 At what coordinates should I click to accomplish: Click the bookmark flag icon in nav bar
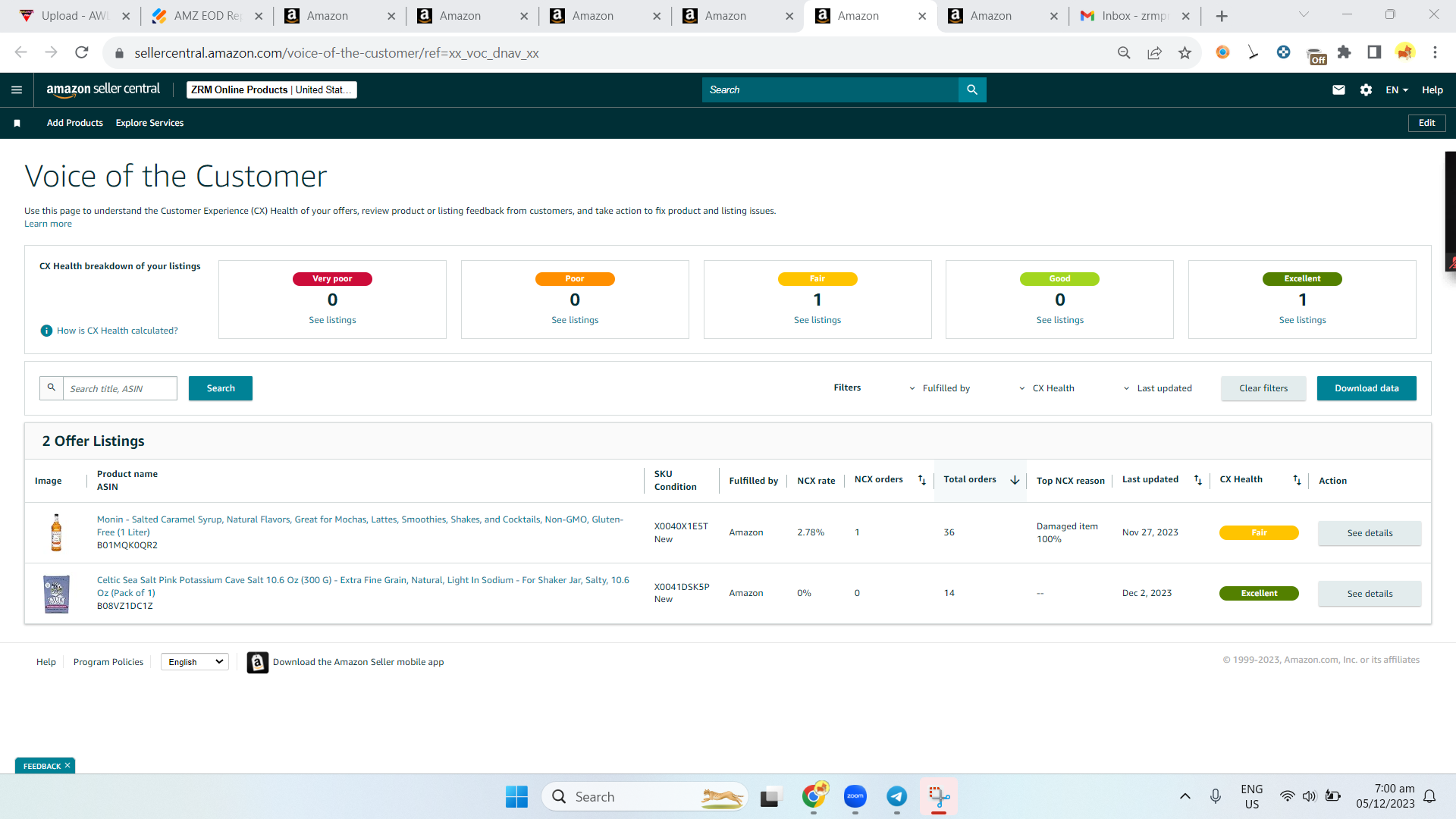17,123
